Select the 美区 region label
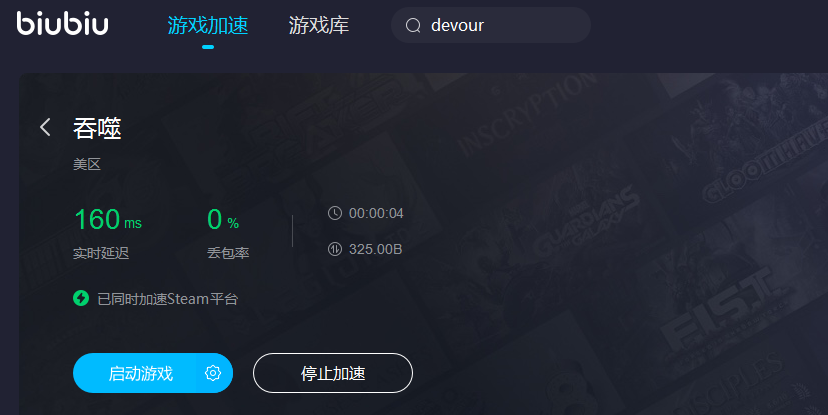 point(87,164)
